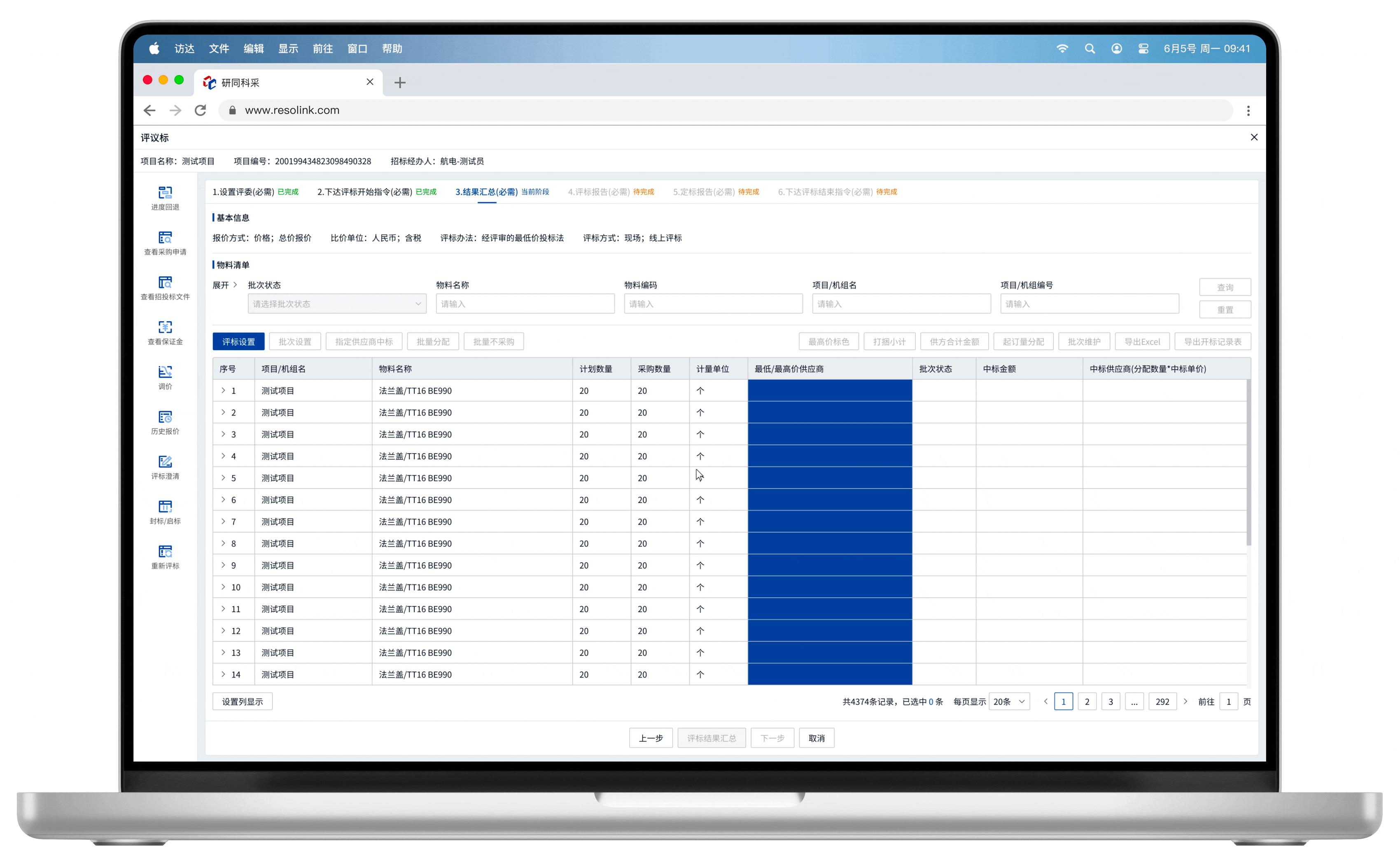Open 重新评标 sidebar icon
The image size is (1400, 865).
(x=165, y=557)
